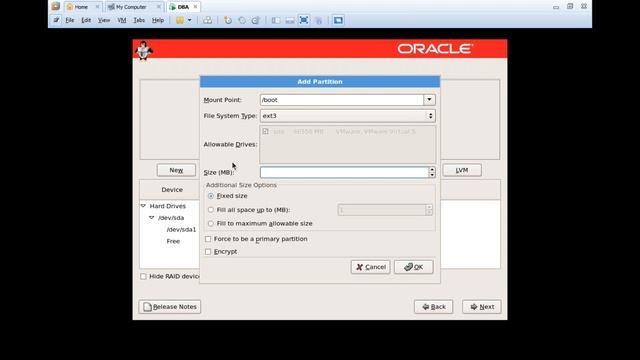Image resolution: width=640 pixels, height=360 pixels.
Task: Select the Free space row
Action: tap(173, 241)
